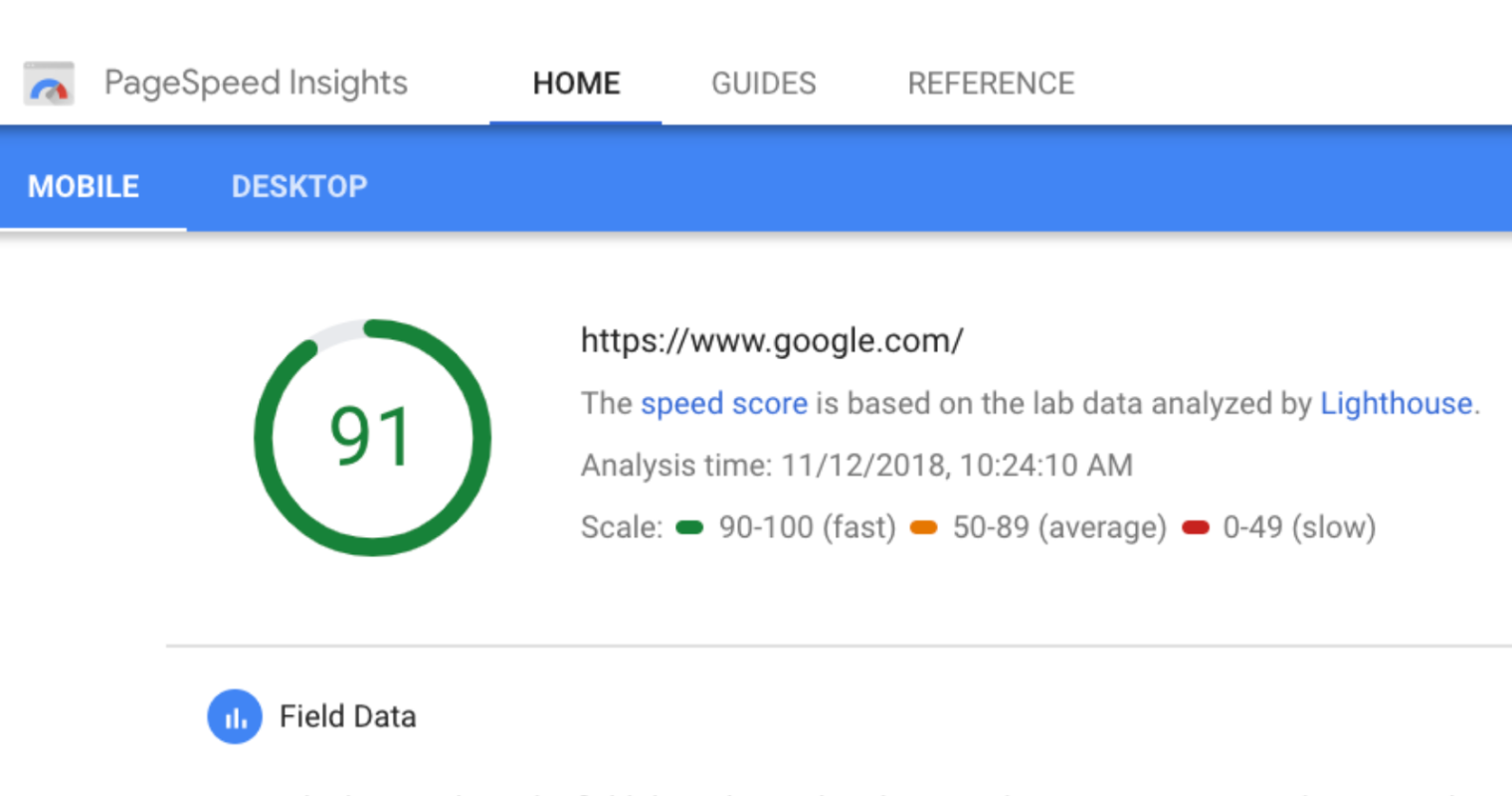
Task: Click the https://www.google.com/ URL text
Action: 771,339
